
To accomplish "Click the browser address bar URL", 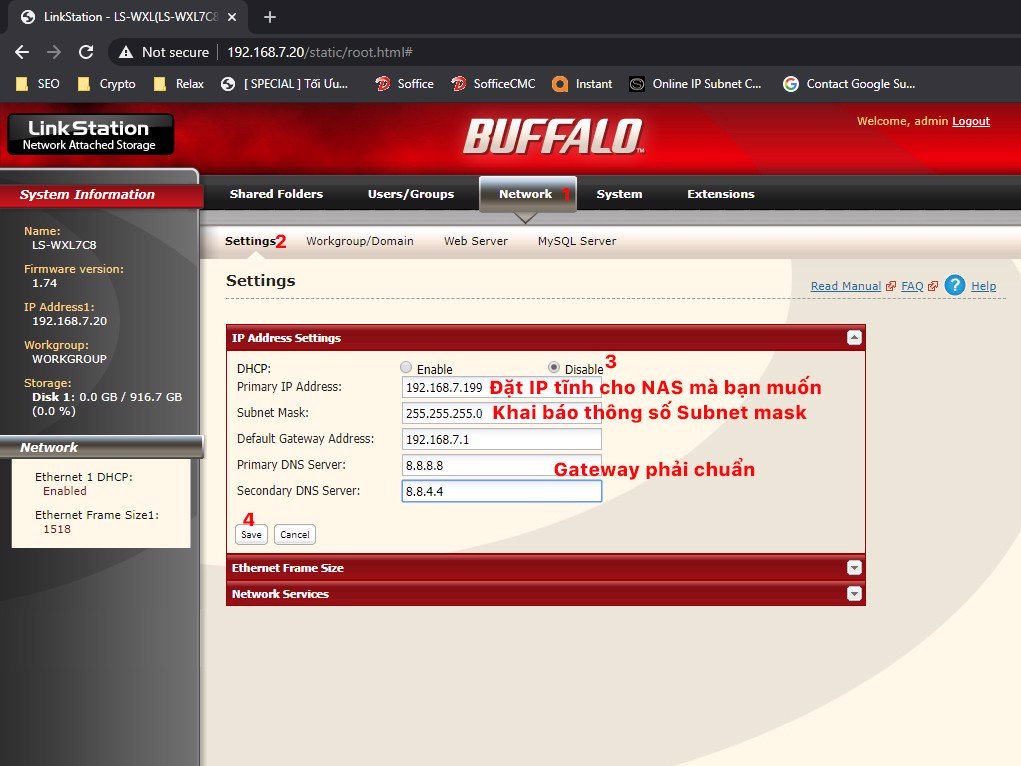I will click(x=320, y=52).
